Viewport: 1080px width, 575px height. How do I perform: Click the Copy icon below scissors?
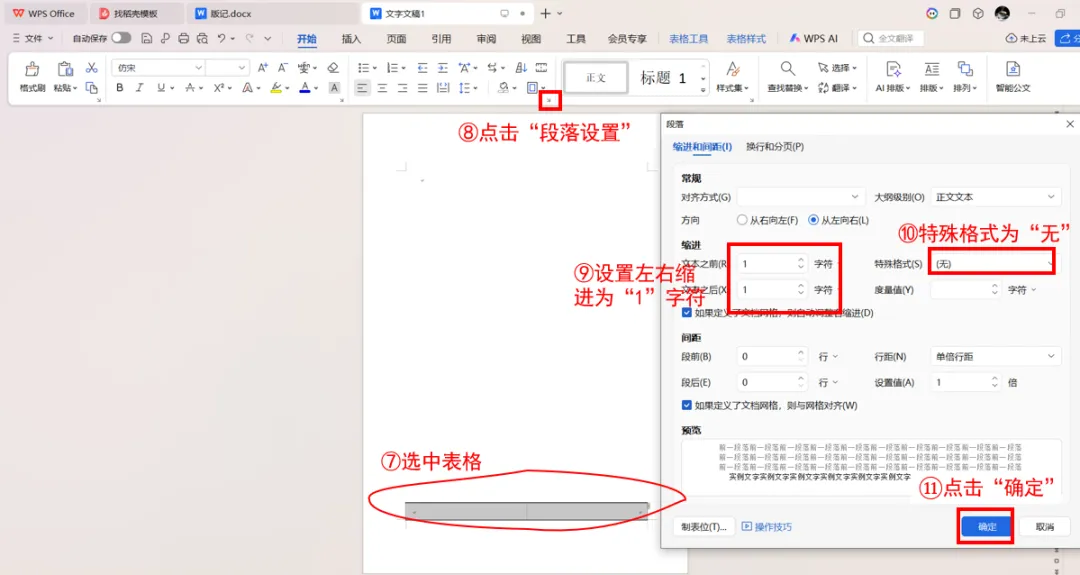coord(92,87)
